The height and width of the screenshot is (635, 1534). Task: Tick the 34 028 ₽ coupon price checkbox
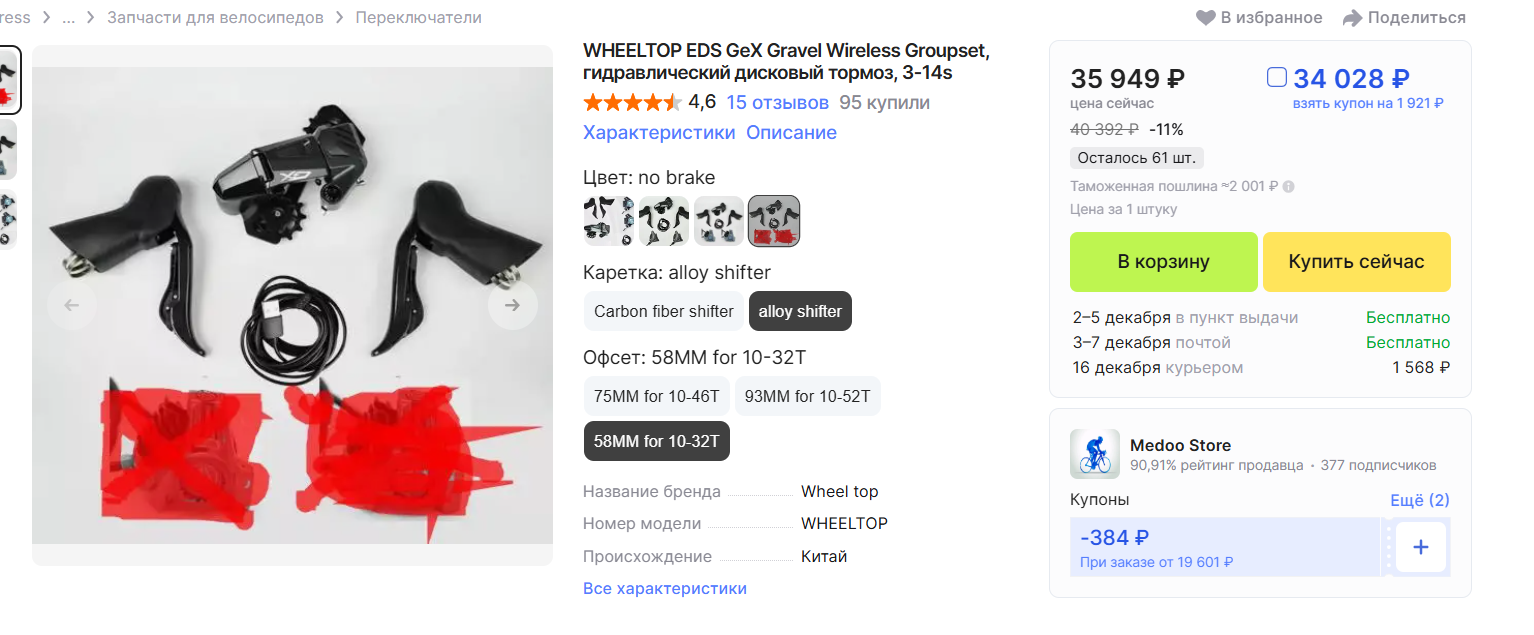click(x=1276, y=77)
